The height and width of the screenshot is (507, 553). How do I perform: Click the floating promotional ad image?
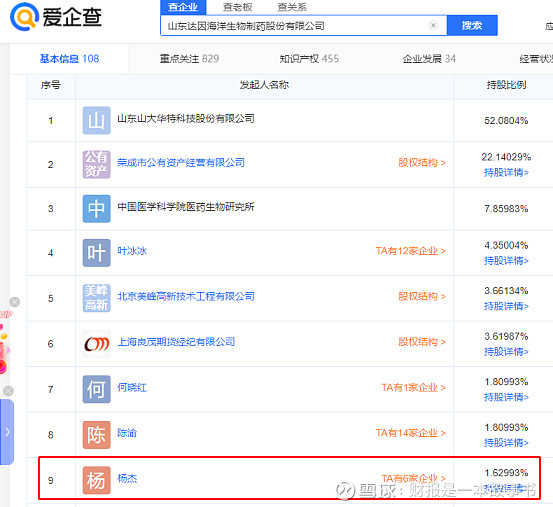[4, 342]
